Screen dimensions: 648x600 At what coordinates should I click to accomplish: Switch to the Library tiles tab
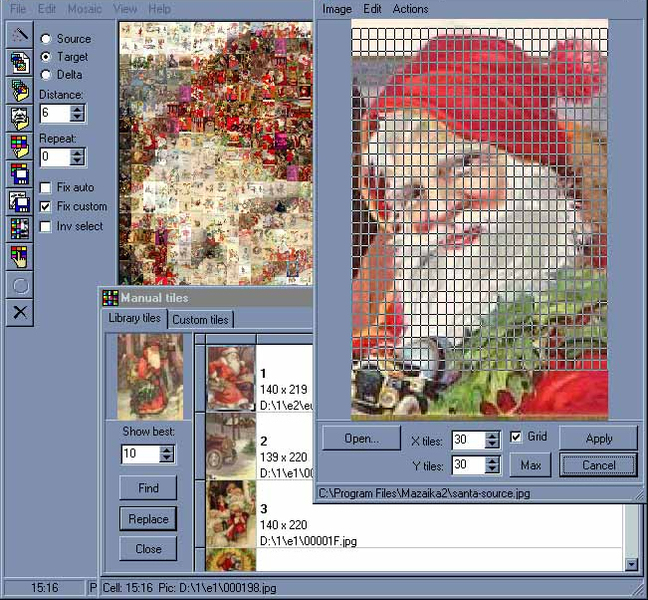point(135,318)
